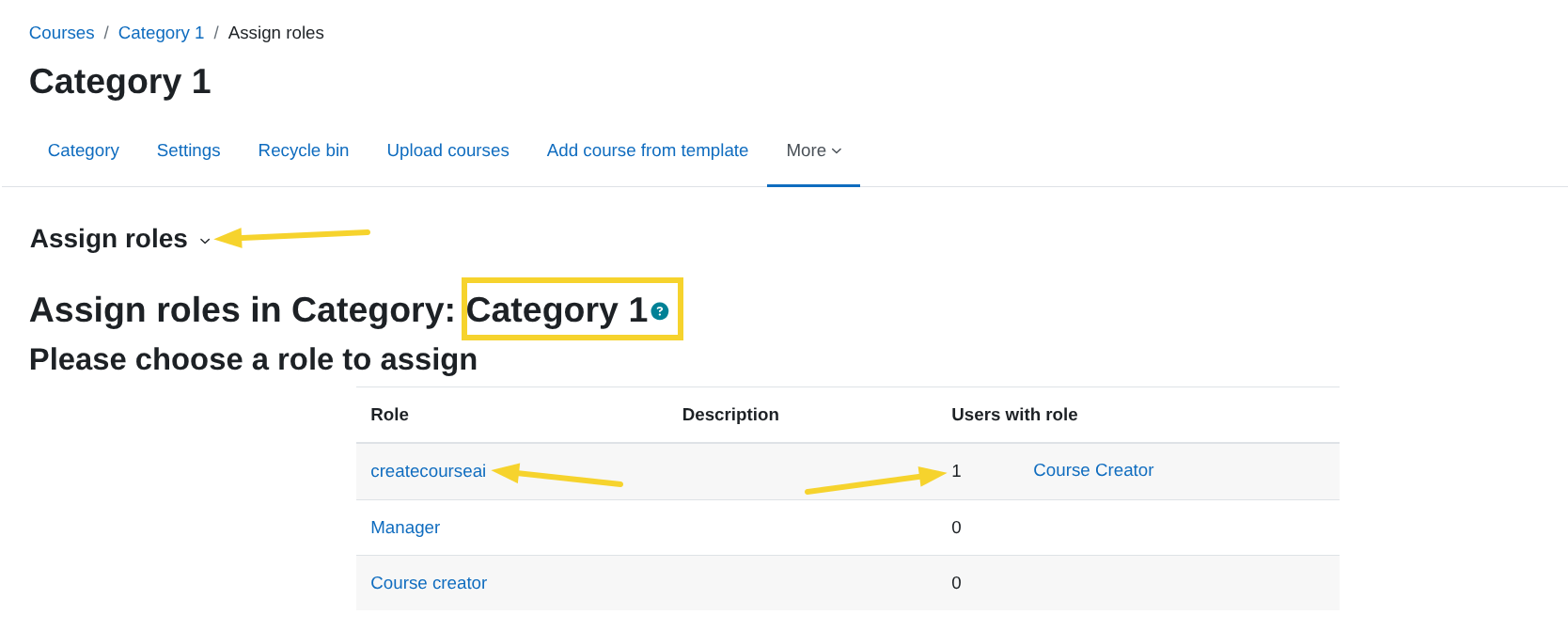Navigate to Category 1 breadcrumb link
Image resolution: width=1568 pixels, height=631 pixels.
tap(161, 33)
